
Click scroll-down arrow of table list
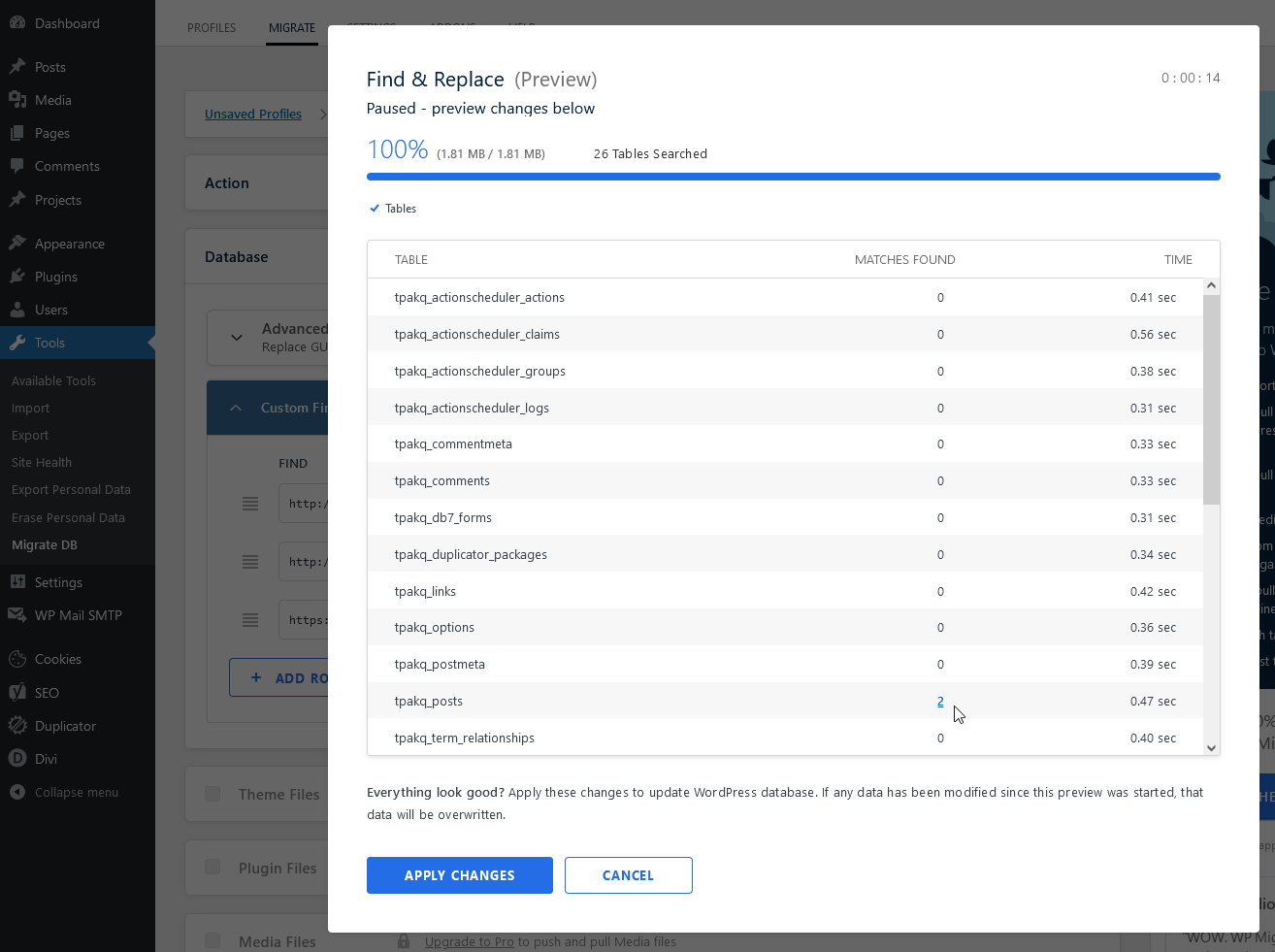click(x=1211, y=747)
